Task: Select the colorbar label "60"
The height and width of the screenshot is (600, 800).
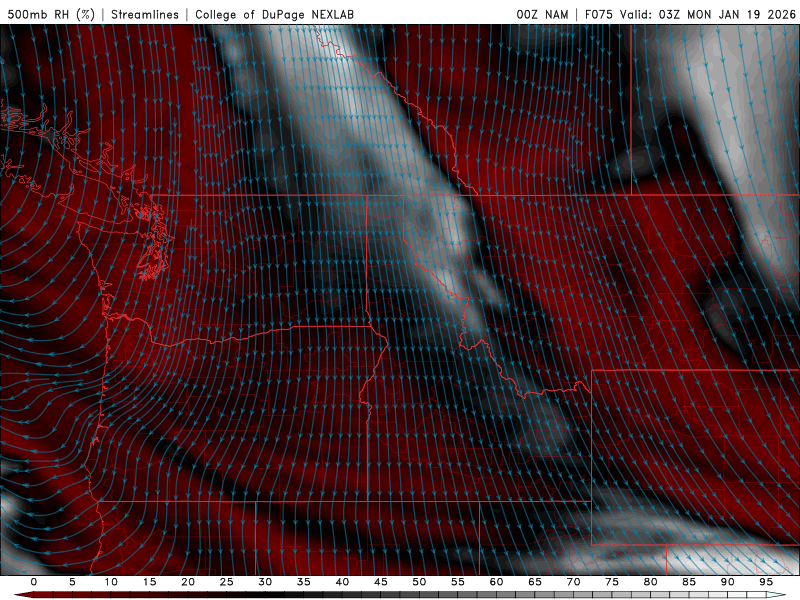Action: tap(496, 582)
